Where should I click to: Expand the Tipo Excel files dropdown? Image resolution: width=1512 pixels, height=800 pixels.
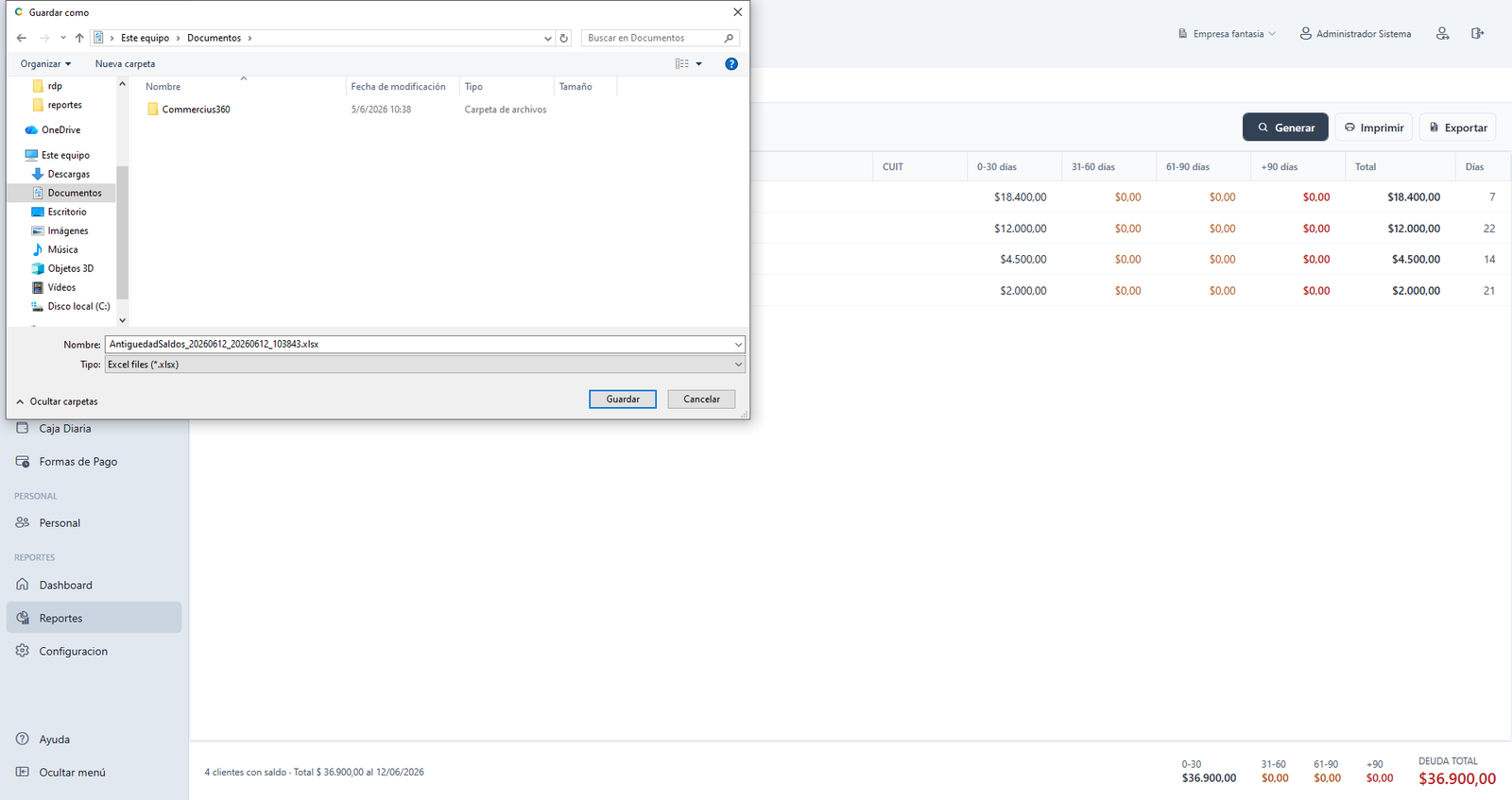tap(424, 365)
